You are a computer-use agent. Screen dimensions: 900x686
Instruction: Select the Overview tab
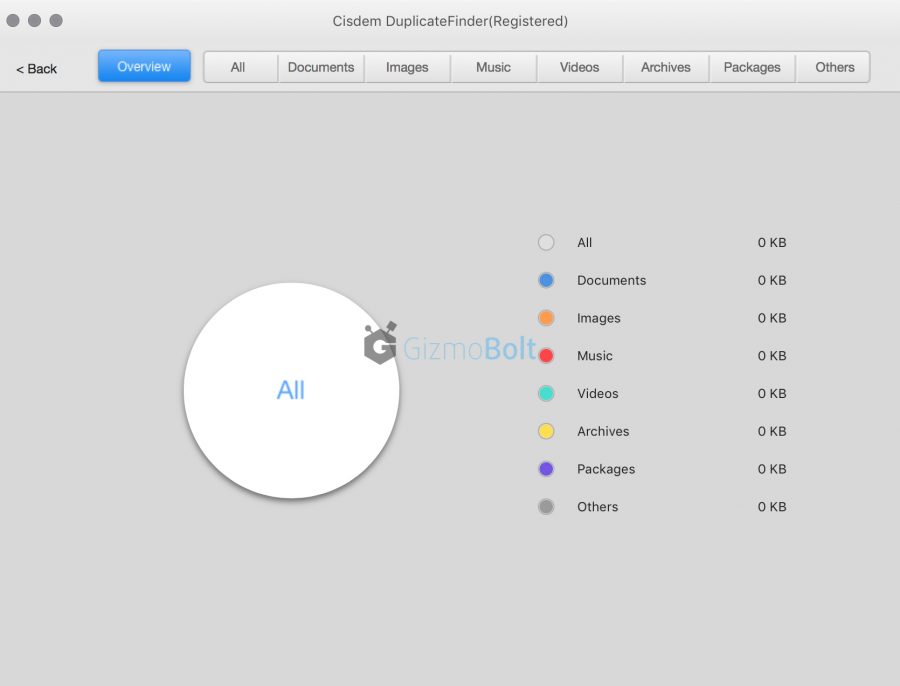144,66
